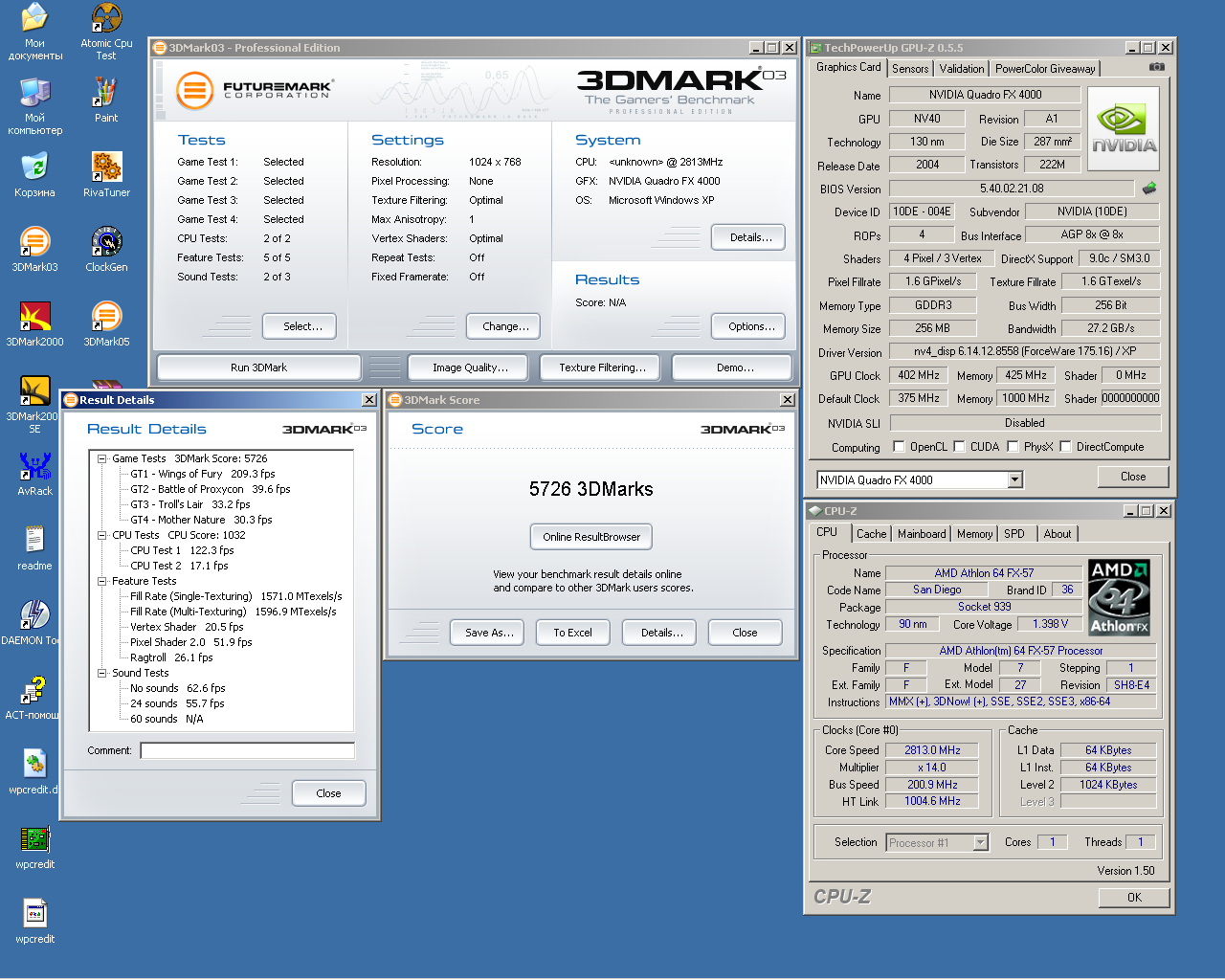Open the bottom wpcredit document desktop icon
The height and width of the screenshot is (980, 1225).
(34, 921)
